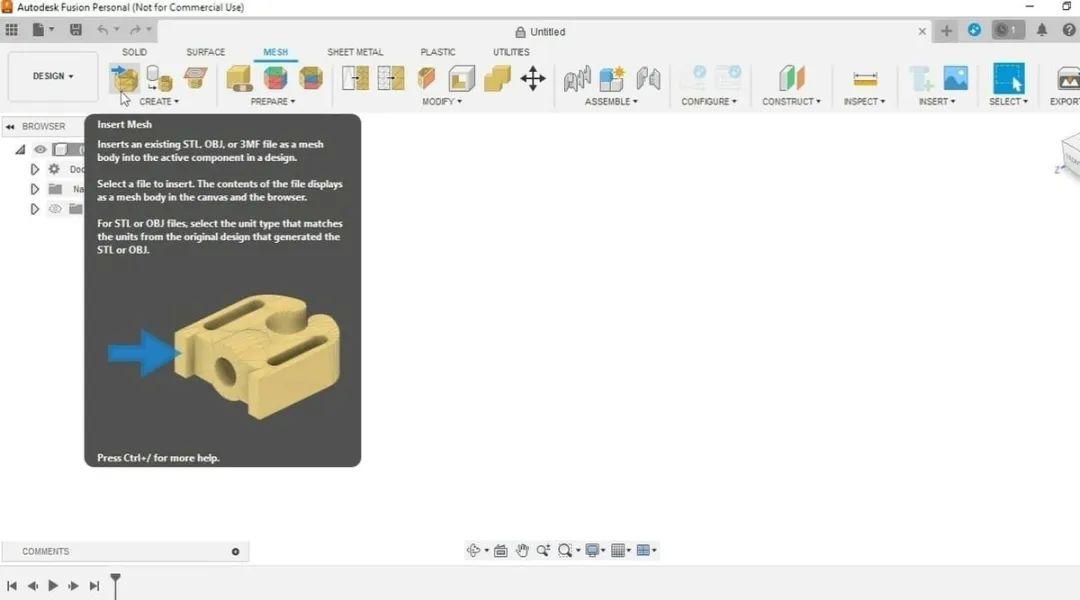Screen dimensions: 1080x600
Task: Open the Create dropdown menu
Action: click(x=160, y=101)
